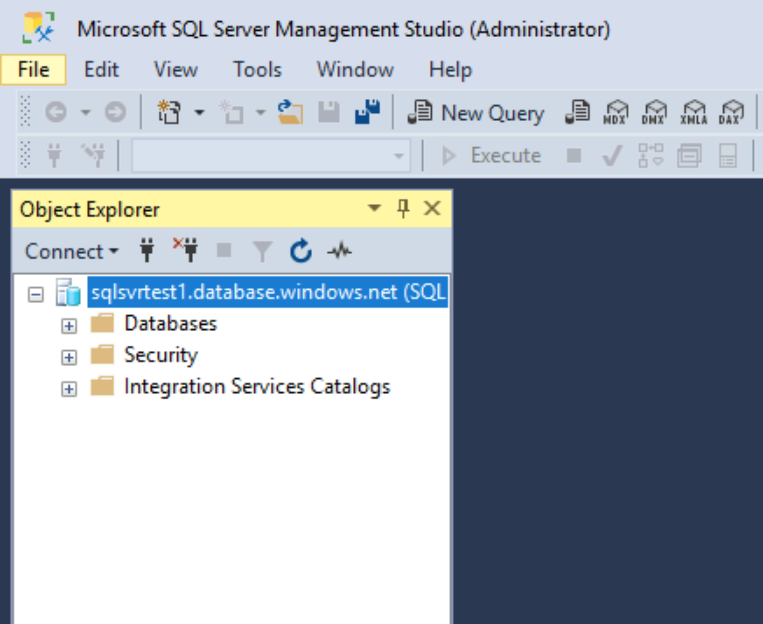Select the Databases folder
The width and height of the screenshot is (763, 624).
tap(170, 324)
